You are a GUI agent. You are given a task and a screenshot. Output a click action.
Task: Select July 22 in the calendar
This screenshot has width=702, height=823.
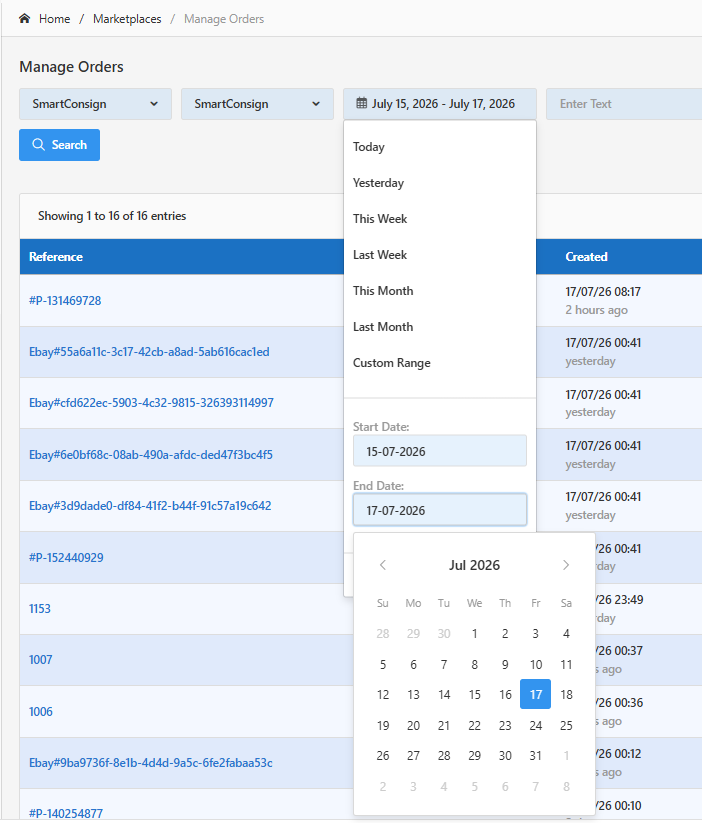tap(475, 725)
